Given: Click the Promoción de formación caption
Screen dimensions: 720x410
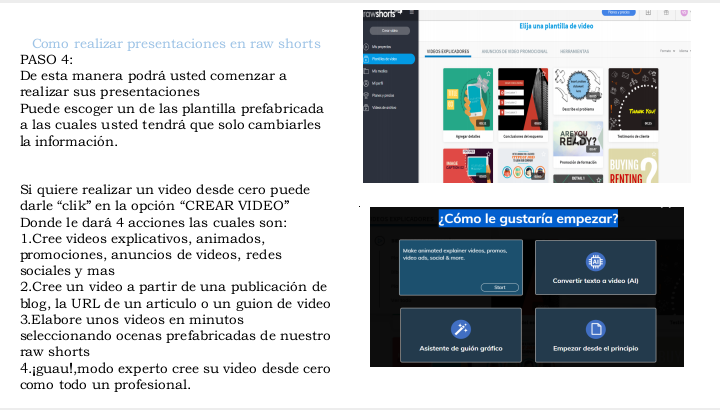Looking at the screenshot, I should (578, 163).
